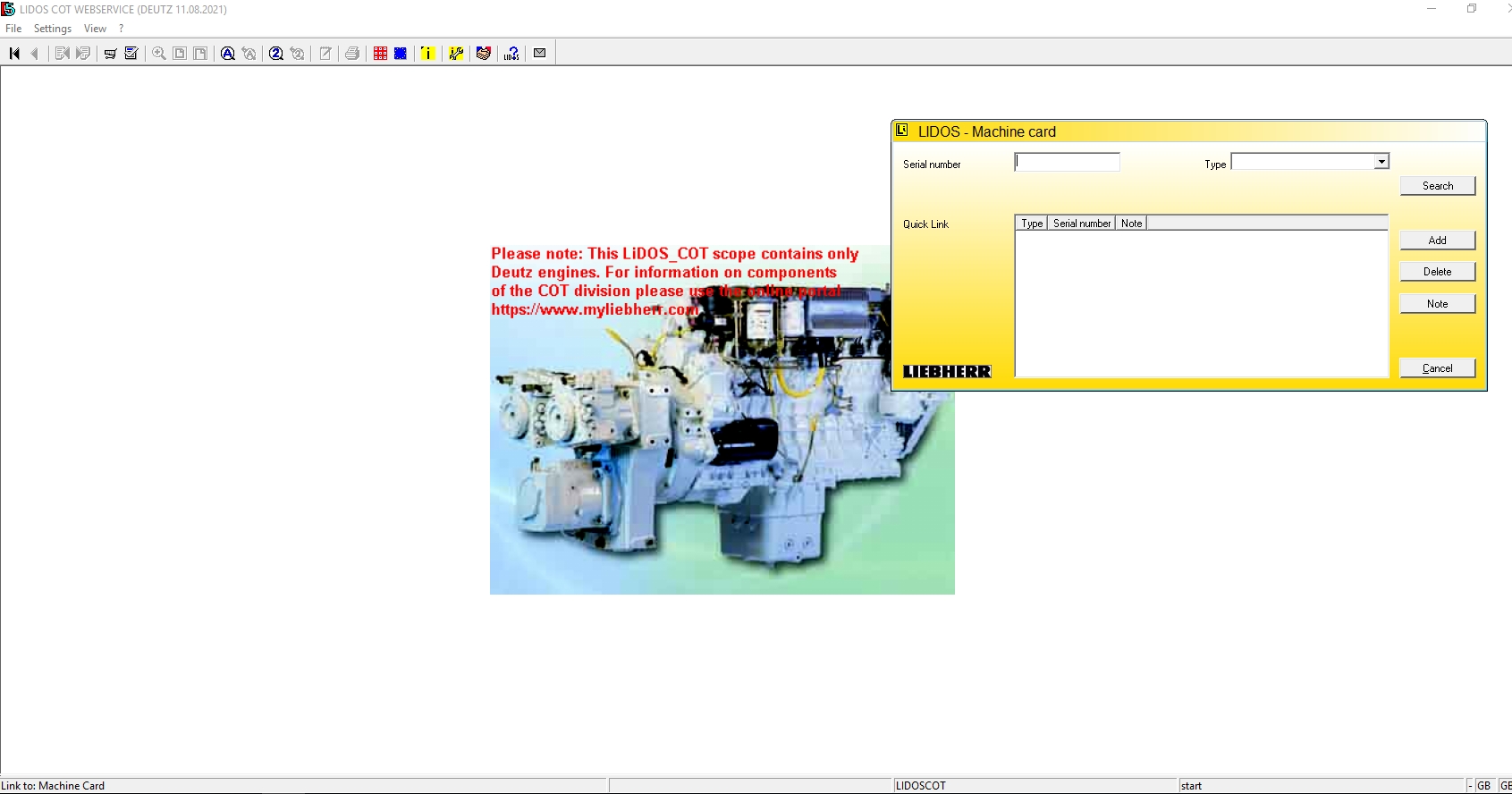1512x794 pixels.
Task: Open the Settings menu
Action: tap(53, 29)
